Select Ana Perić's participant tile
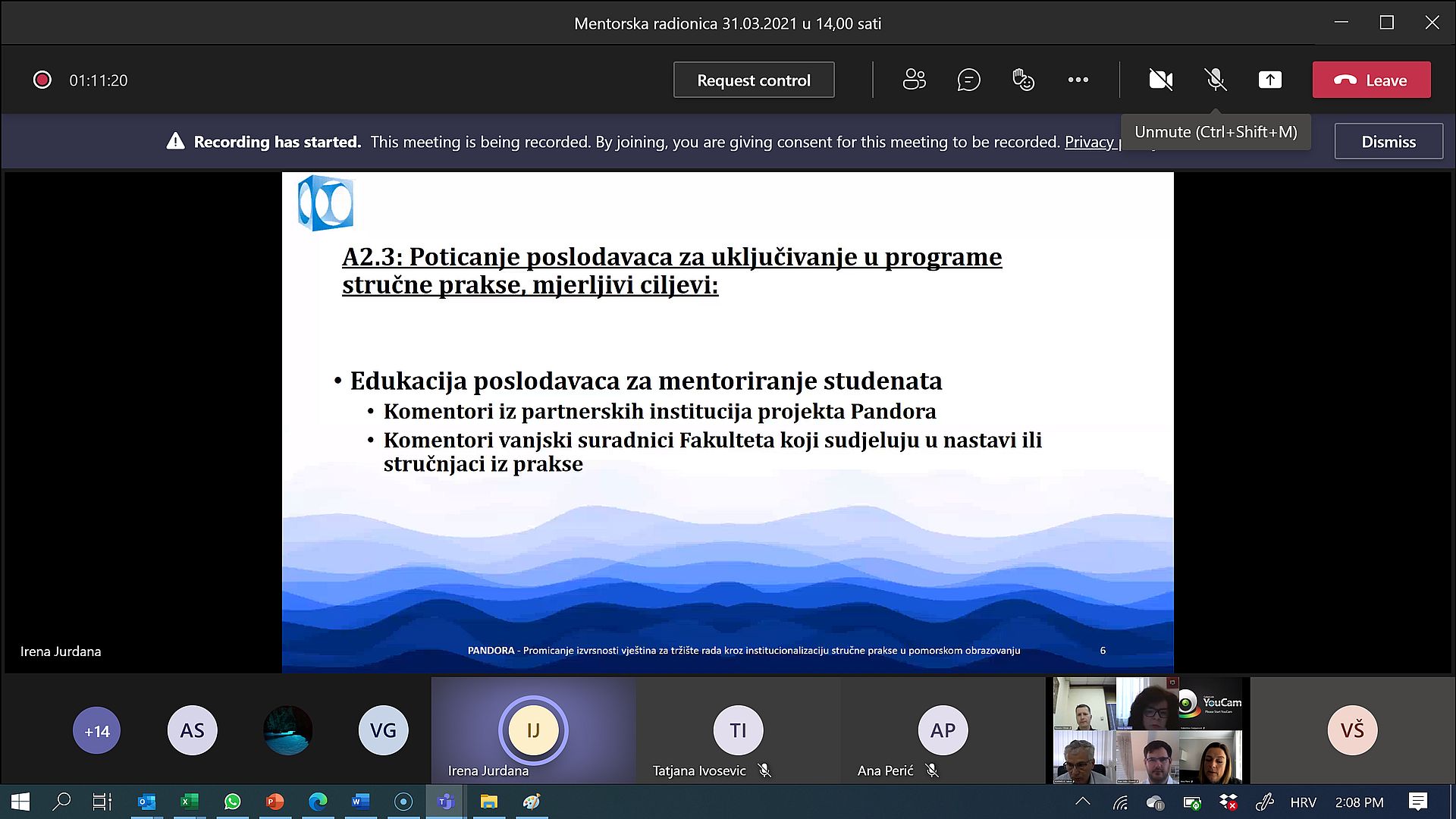Viewport: 1456px width, 819px height. [943, 730]
